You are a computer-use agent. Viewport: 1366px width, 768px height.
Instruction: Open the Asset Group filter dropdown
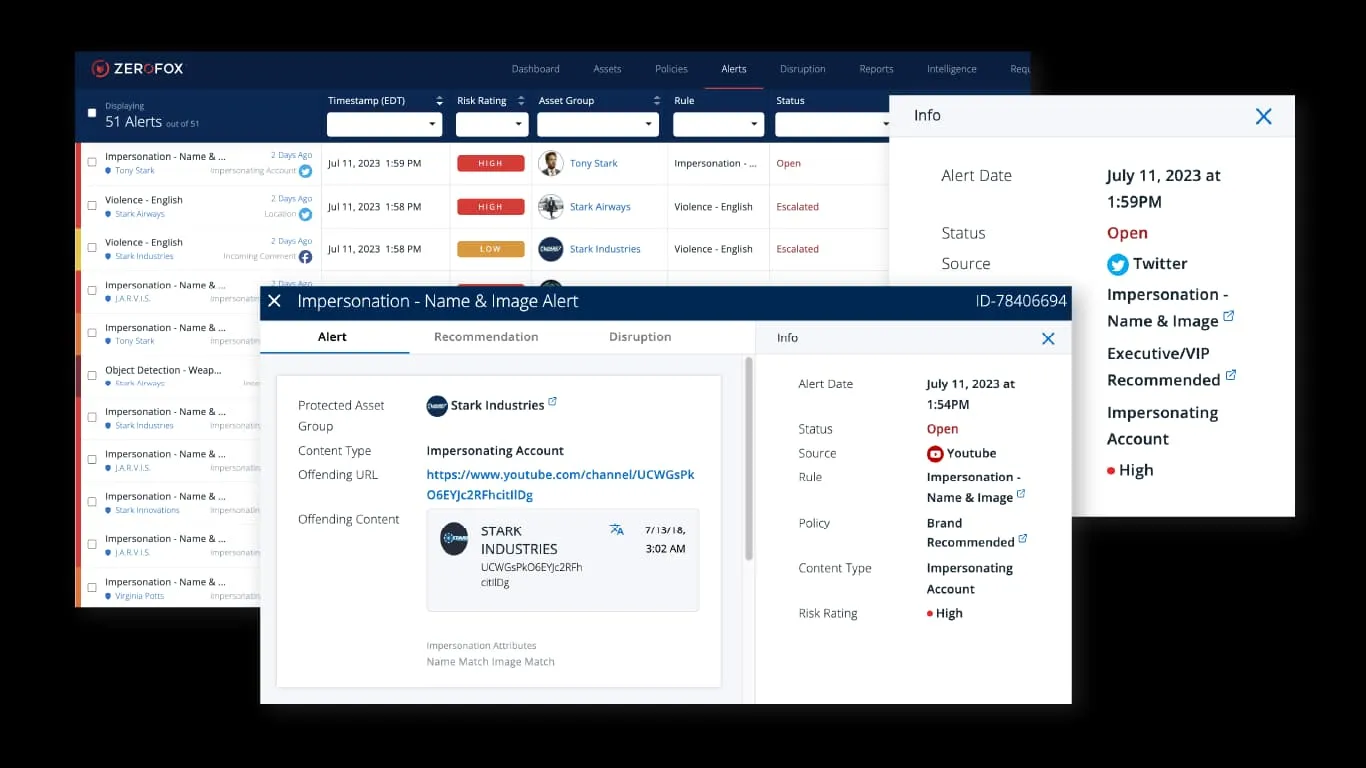click(598, 124)
